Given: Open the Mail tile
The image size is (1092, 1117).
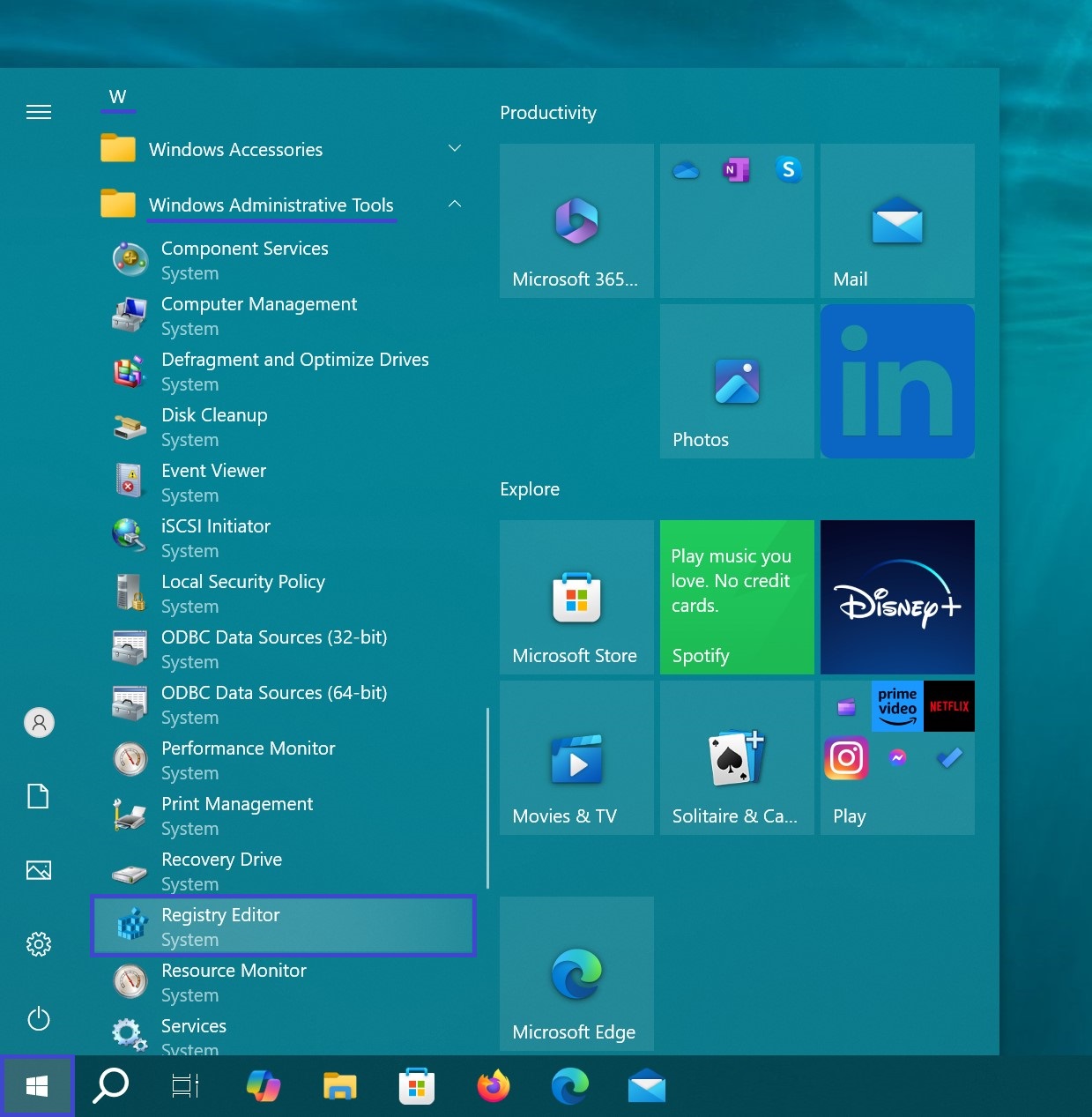Looking at the screenshot, I should click(897, 220).
